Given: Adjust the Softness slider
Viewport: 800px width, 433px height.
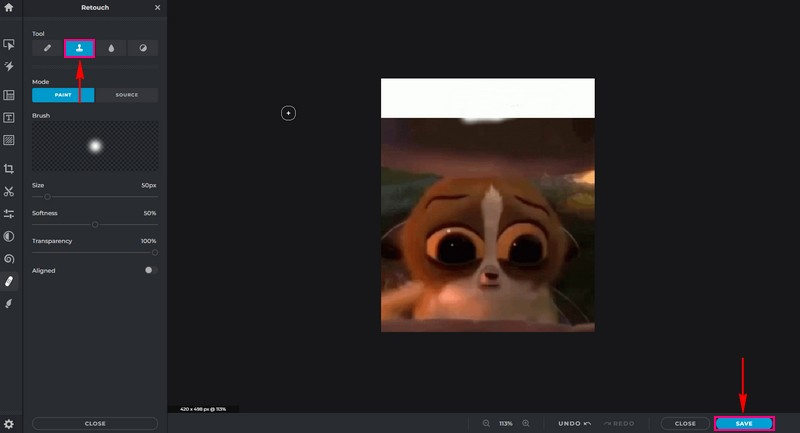Looking at the screenshot, I should pos(95,224).
